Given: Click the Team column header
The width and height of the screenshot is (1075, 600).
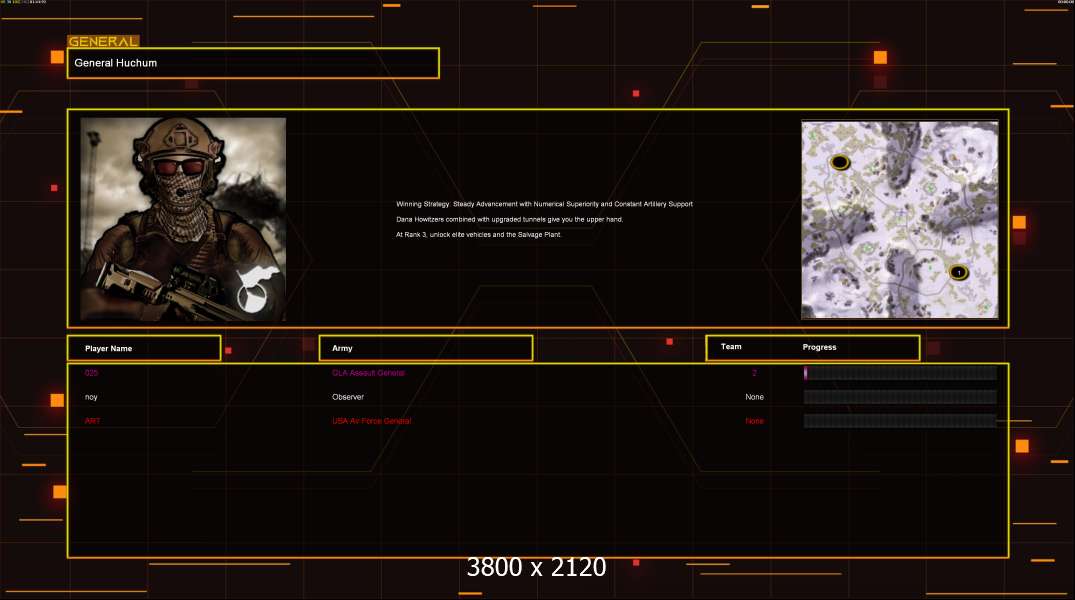Looking at the screenshot, I should coord(731,347).
